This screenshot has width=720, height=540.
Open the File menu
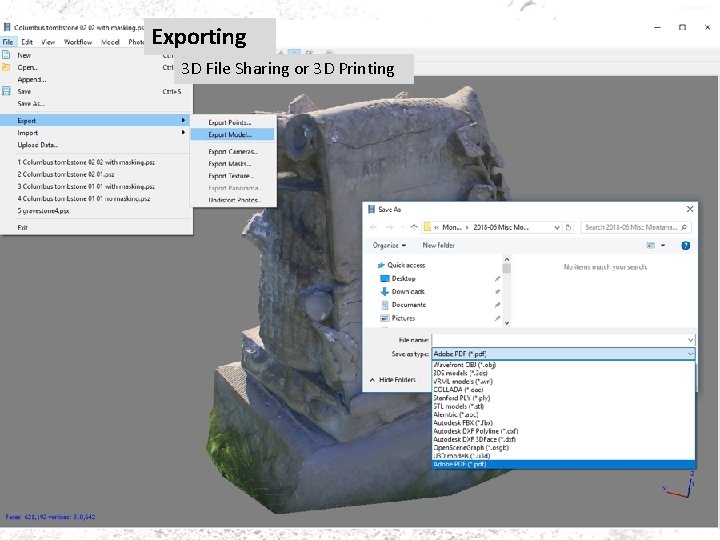[x=8, y=42]
